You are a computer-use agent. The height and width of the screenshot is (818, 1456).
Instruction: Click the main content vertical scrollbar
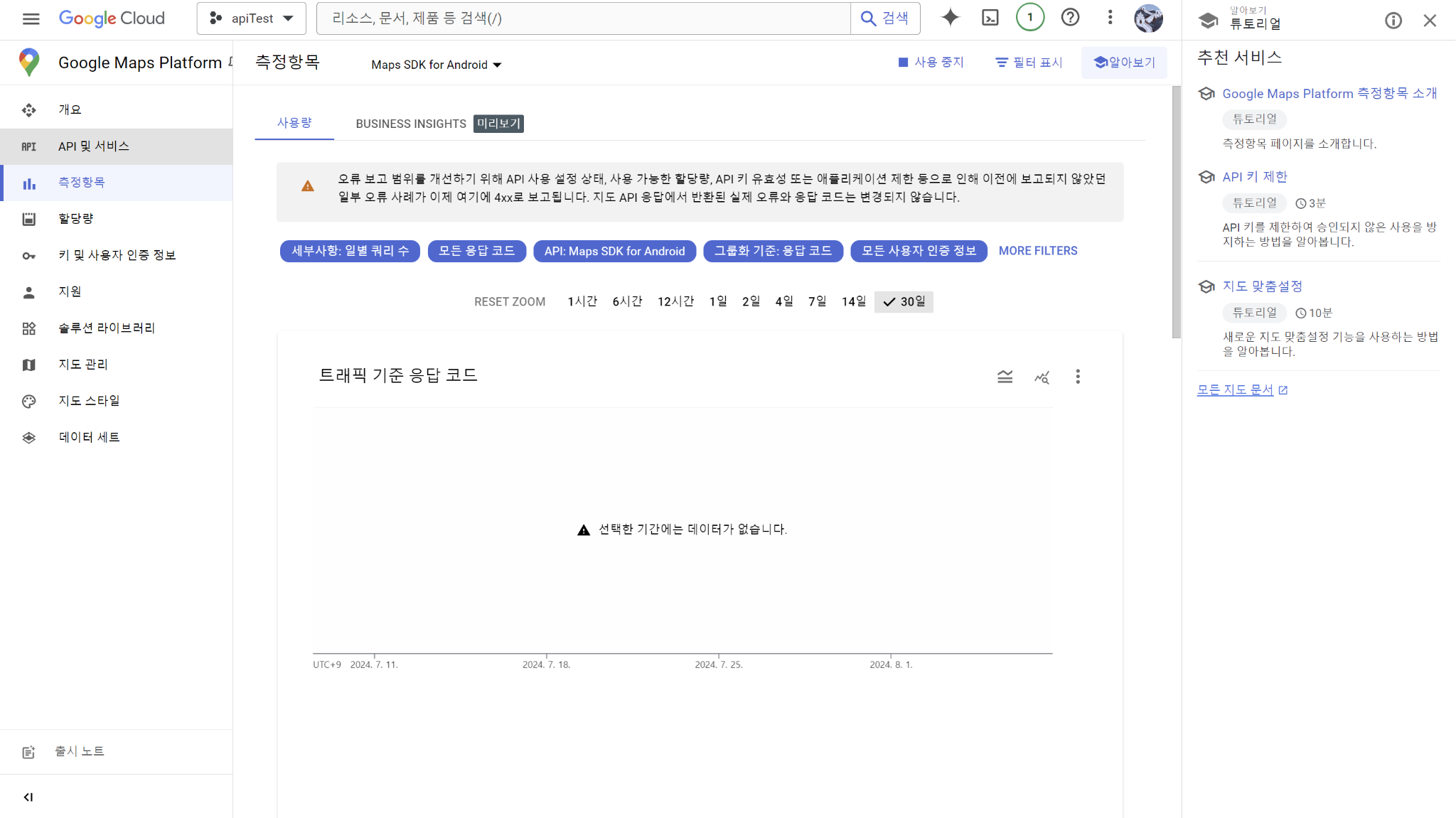(x=1176, y=213)
